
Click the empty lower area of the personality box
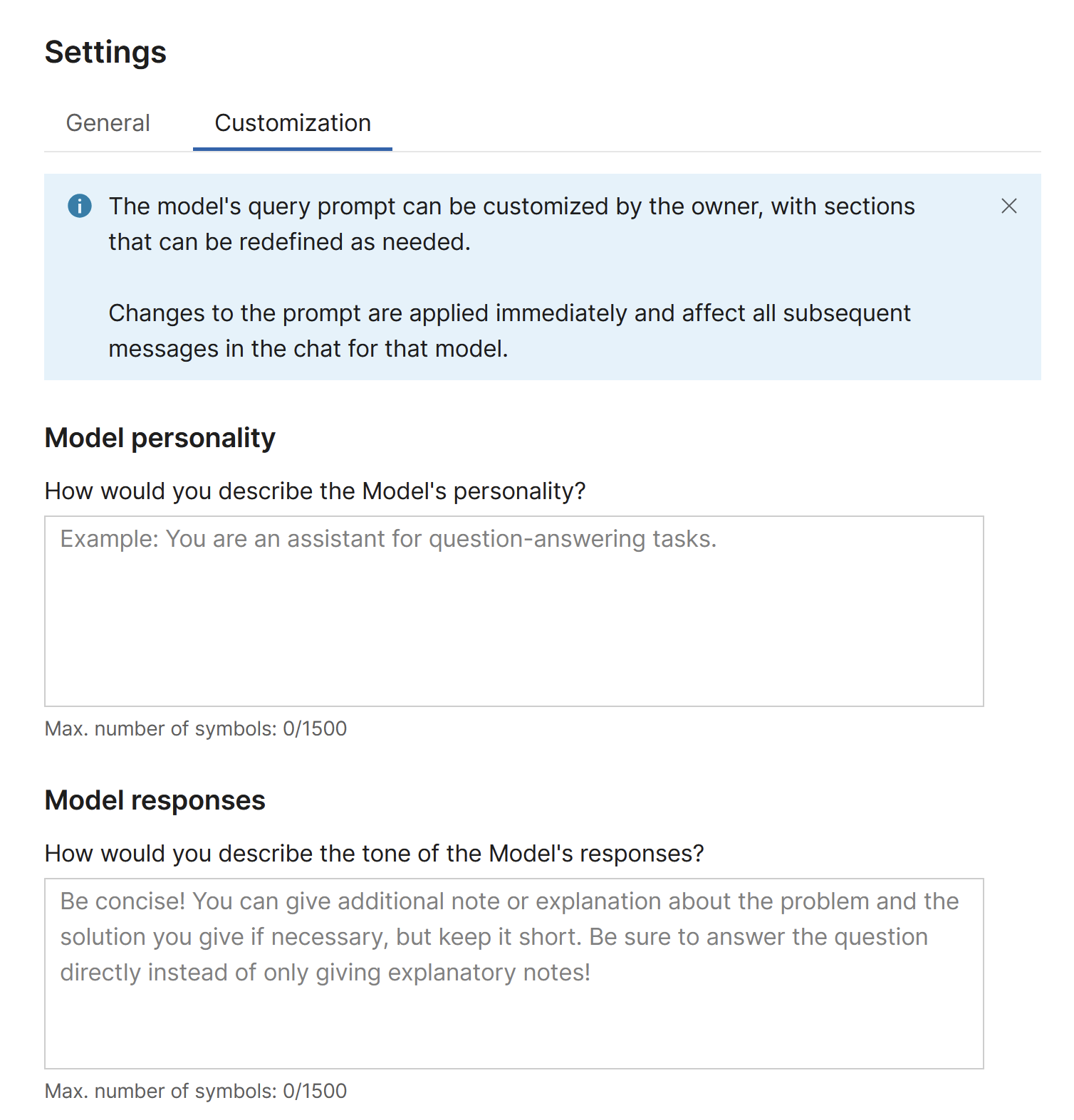(513, 655)
